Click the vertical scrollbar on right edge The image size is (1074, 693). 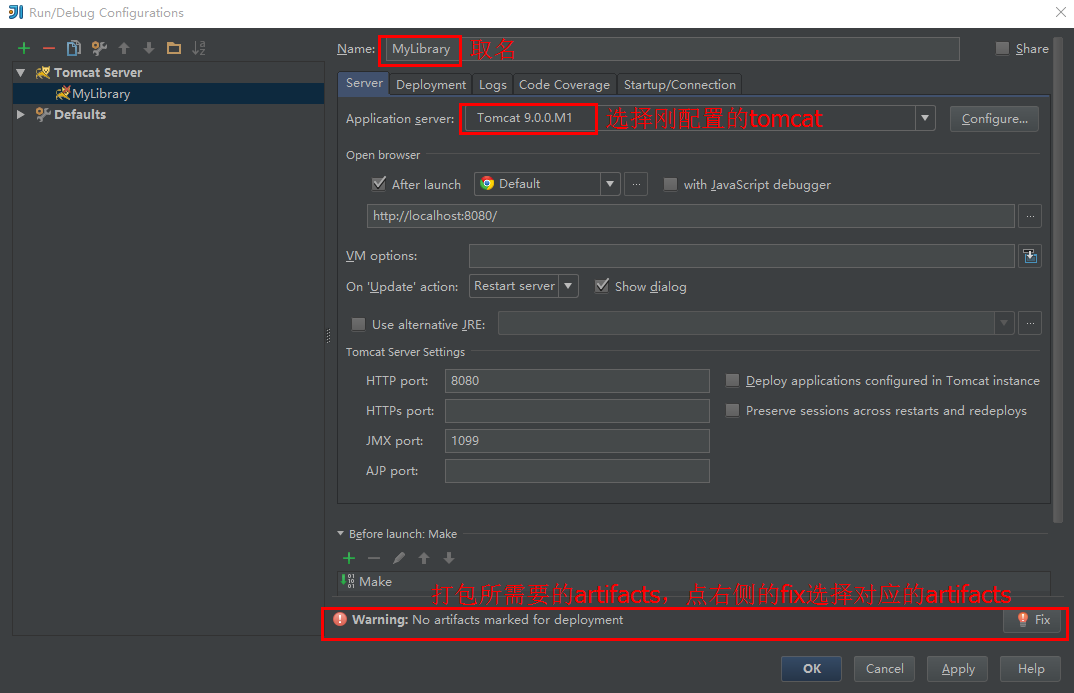(1058, 279)
